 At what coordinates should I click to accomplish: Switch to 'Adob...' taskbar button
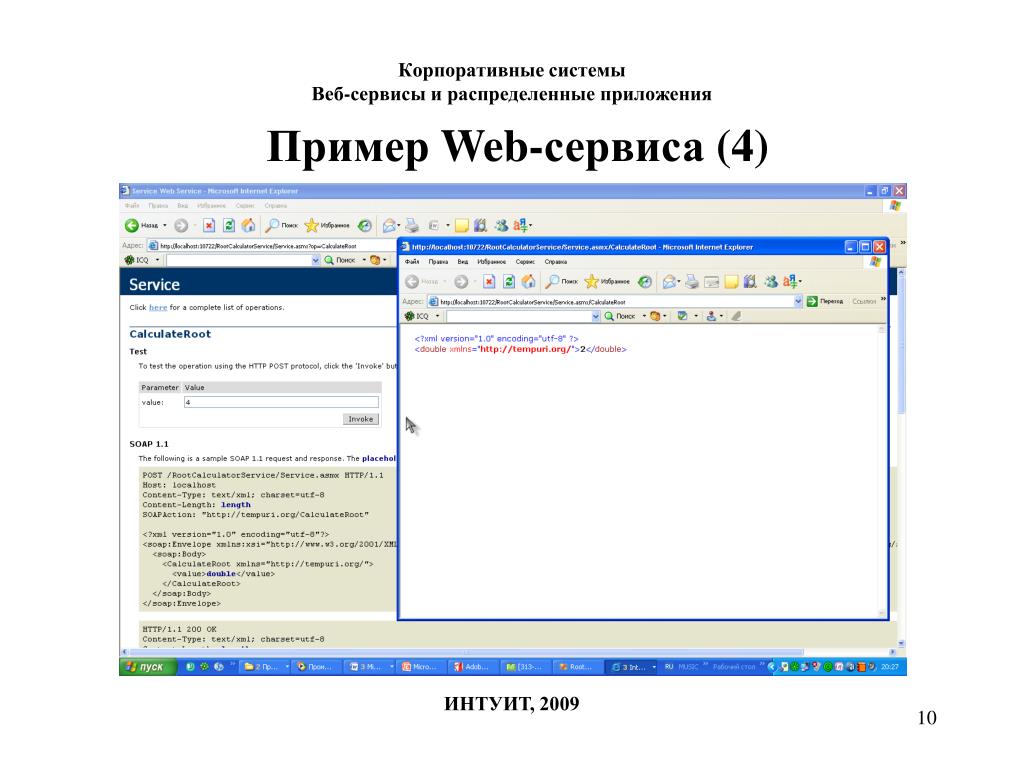pyautogui.click(x=472, y=667)
